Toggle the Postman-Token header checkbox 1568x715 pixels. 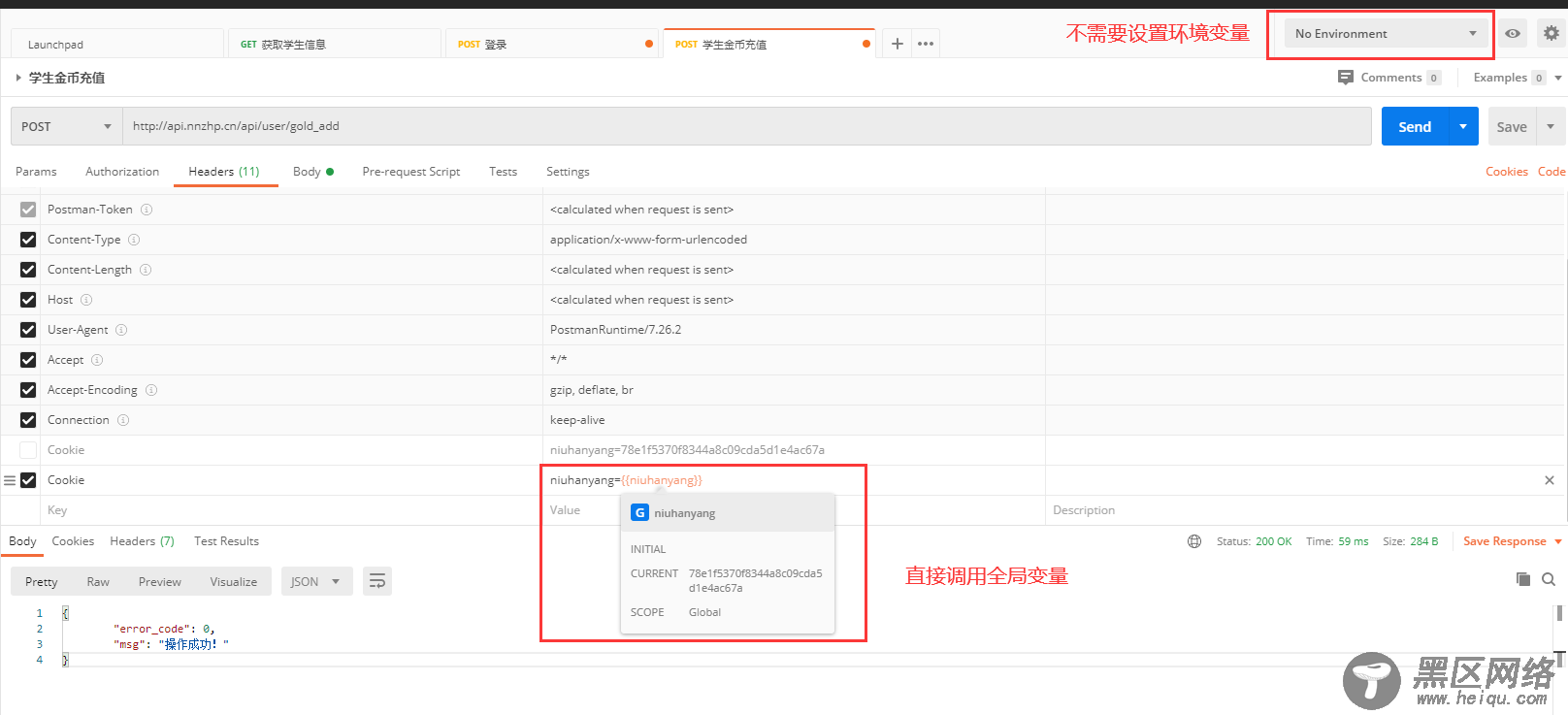28,210
